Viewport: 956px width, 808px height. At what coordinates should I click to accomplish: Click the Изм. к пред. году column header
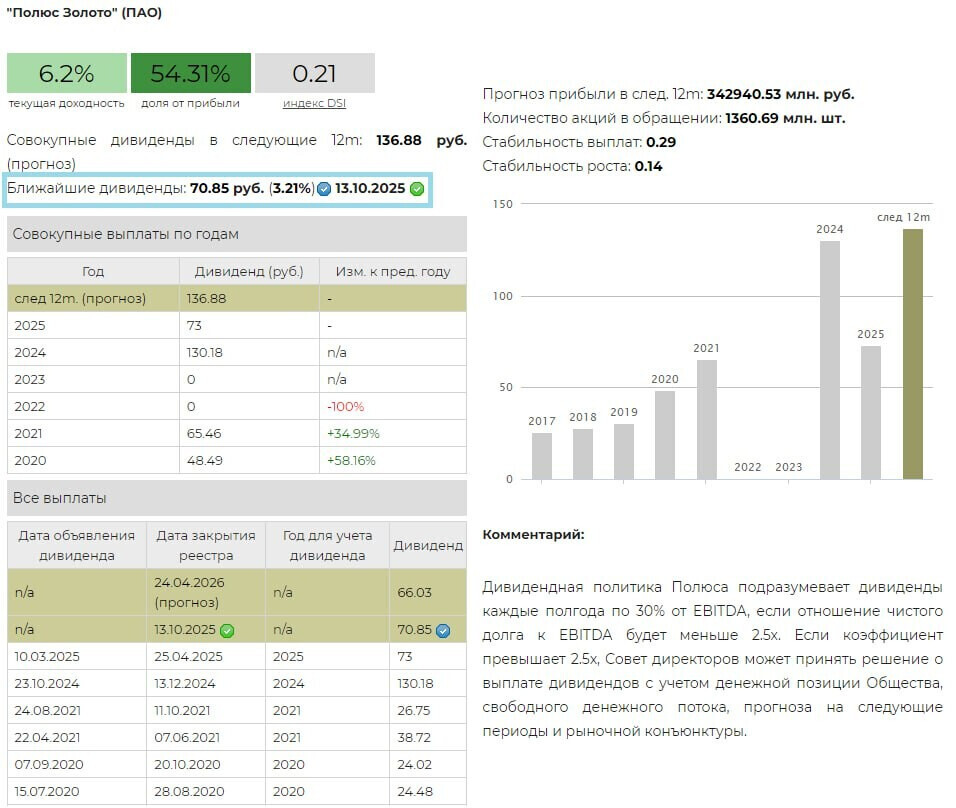tap(392, 271)
